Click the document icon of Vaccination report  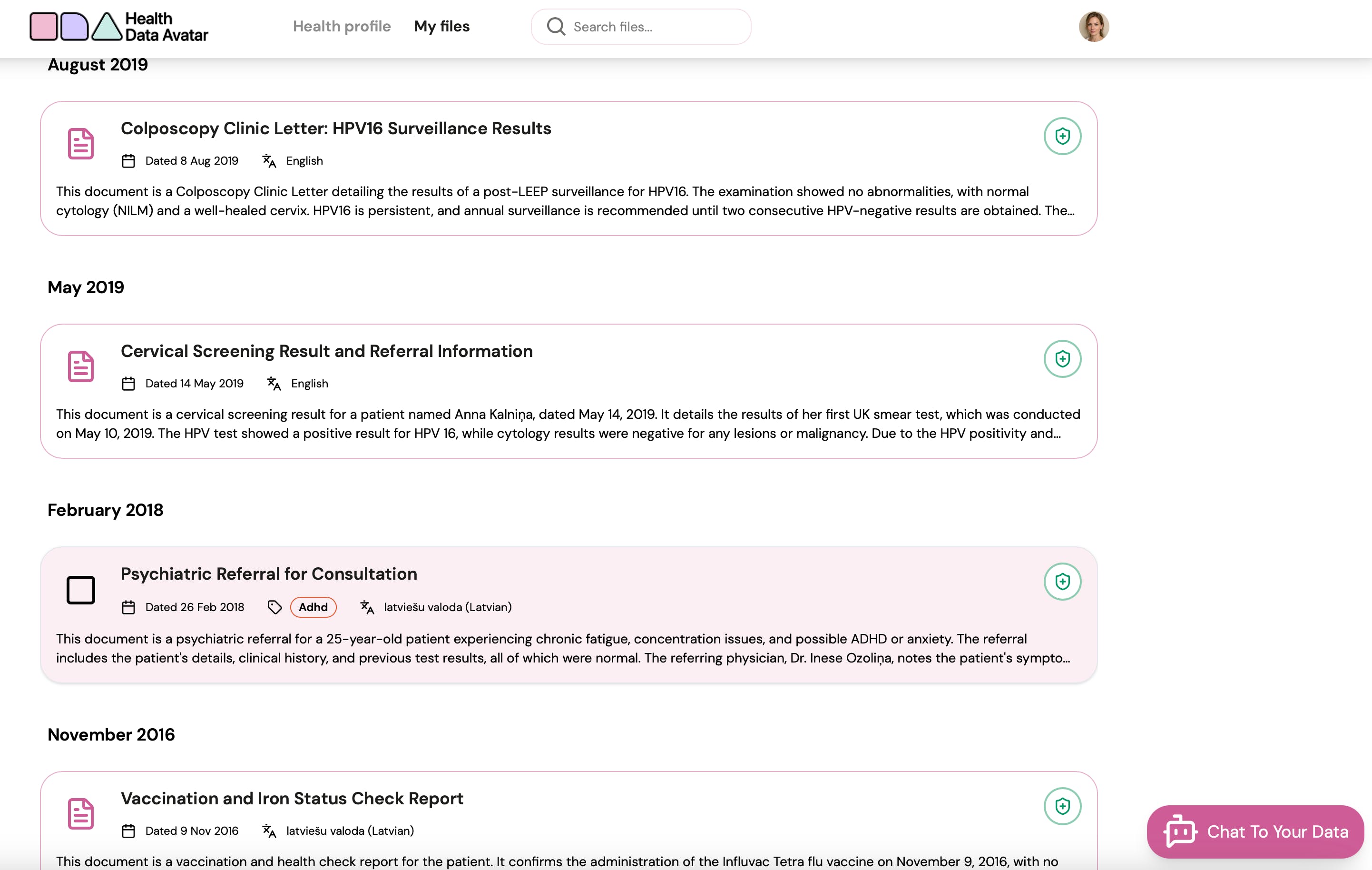pyautogui.click(x=80, y=813)
